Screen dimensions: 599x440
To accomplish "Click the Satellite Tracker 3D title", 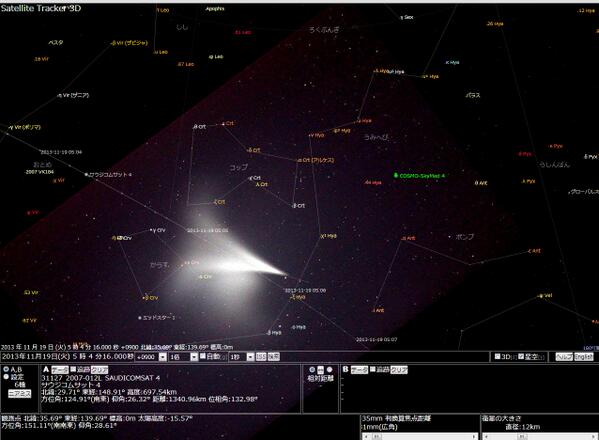I will coord(41,8).
